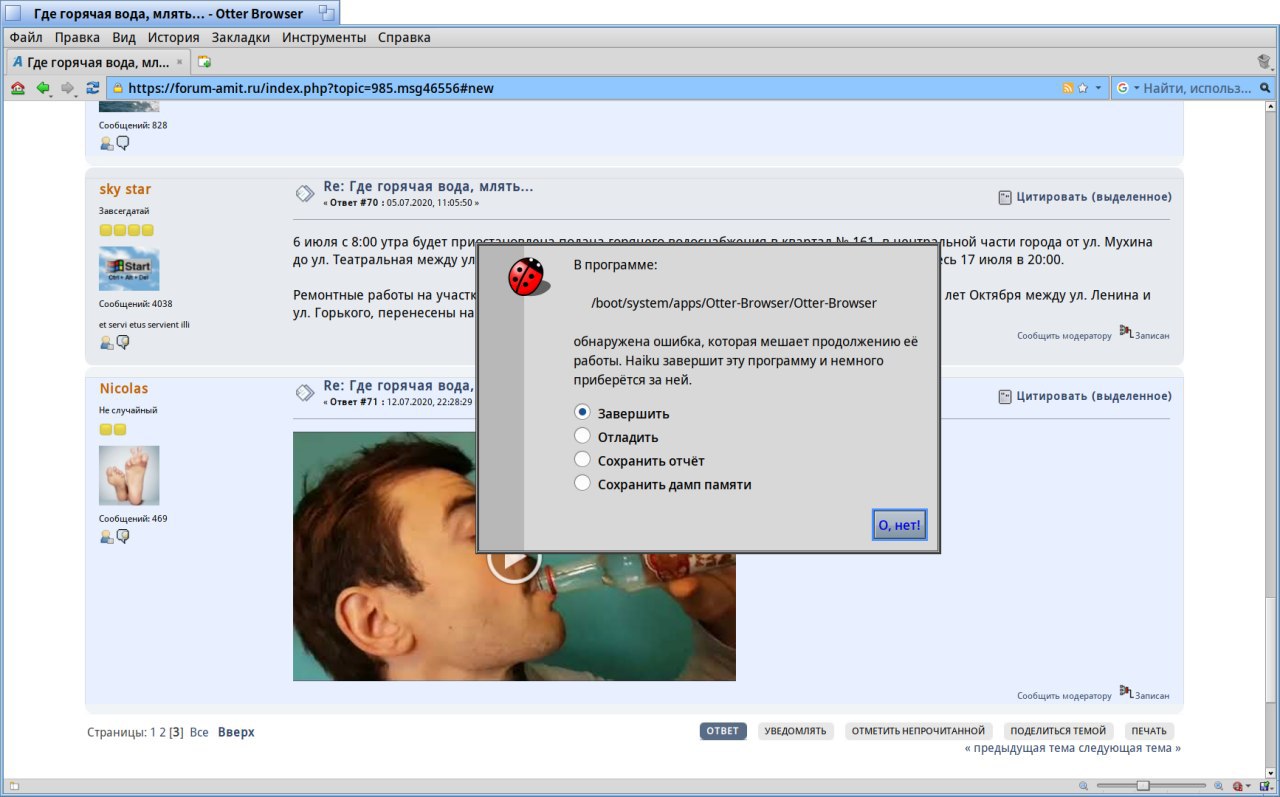Send message to user with 828 posts
The image size is (1280, 797).
tap(123, 143)
